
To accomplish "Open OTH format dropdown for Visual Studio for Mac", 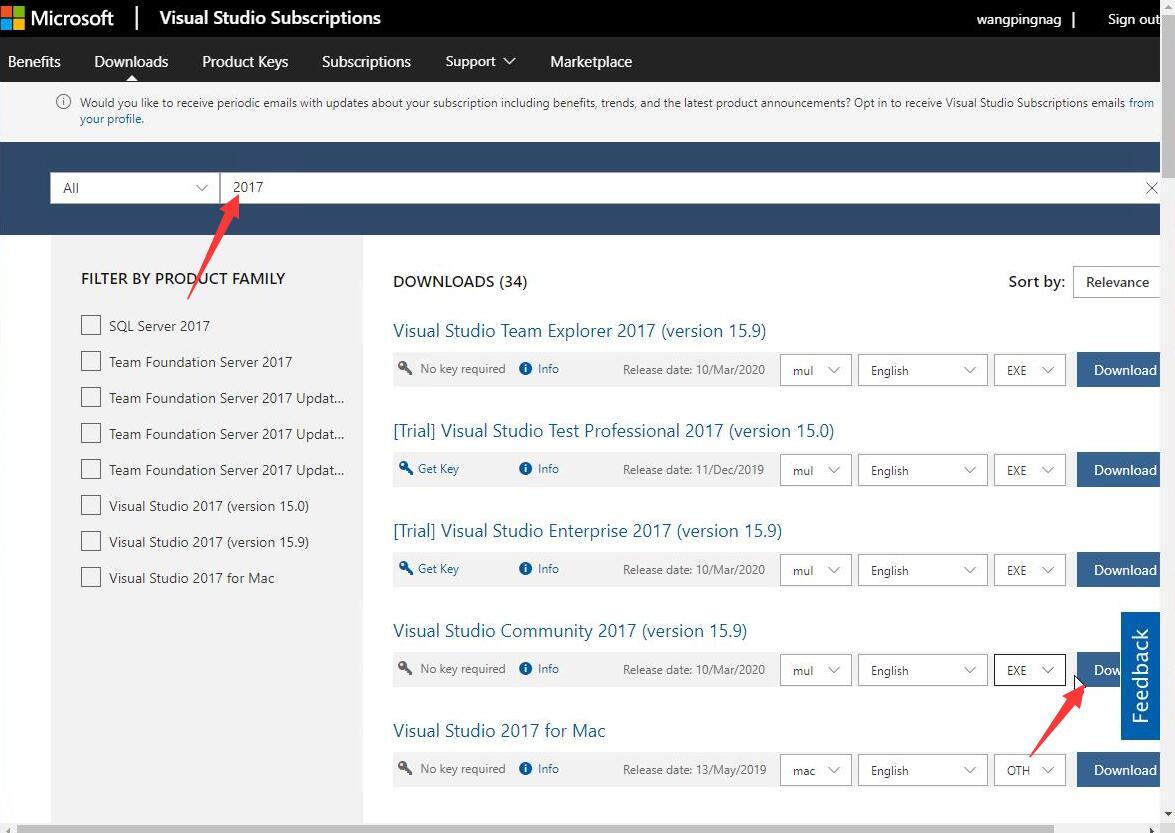I will click(1030, 770).
